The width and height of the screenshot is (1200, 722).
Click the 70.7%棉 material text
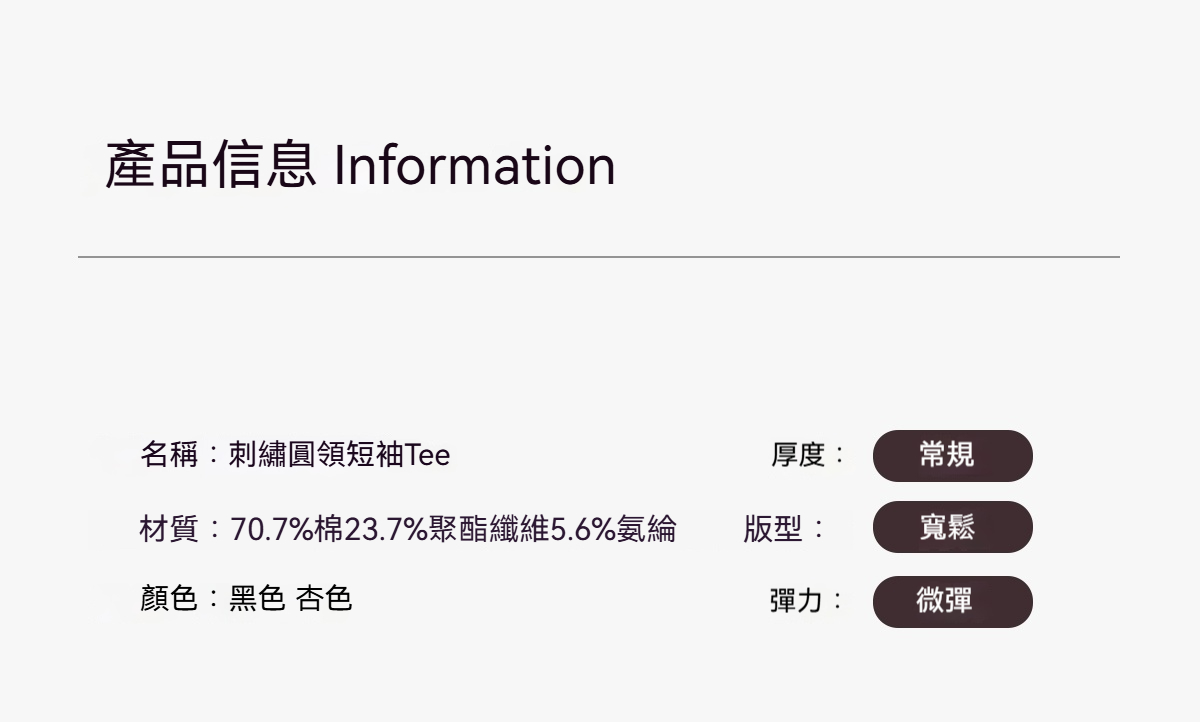287,528
